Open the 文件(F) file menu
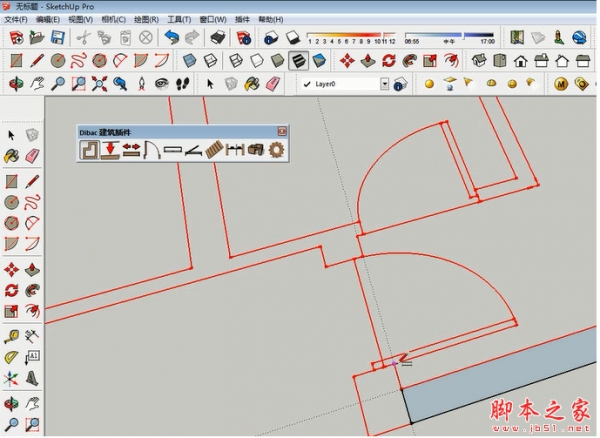Image resolution: width=600 pixels, height=438 pixels. (x=16, y=19)
